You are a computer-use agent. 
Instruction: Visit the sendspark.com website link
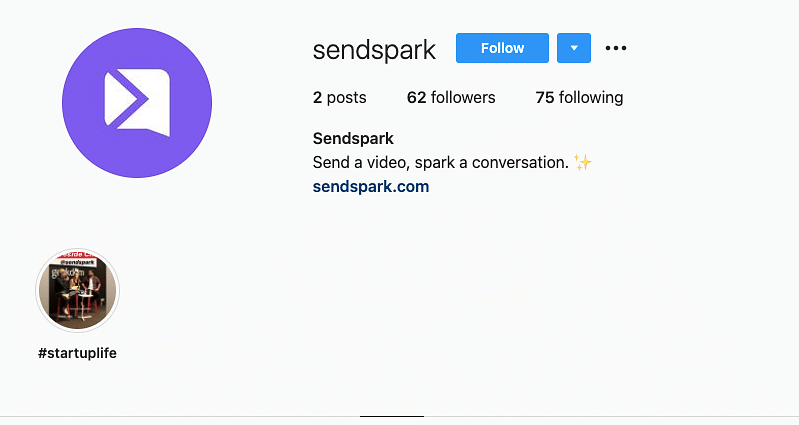pyautogui.click(x=371, y=187)
